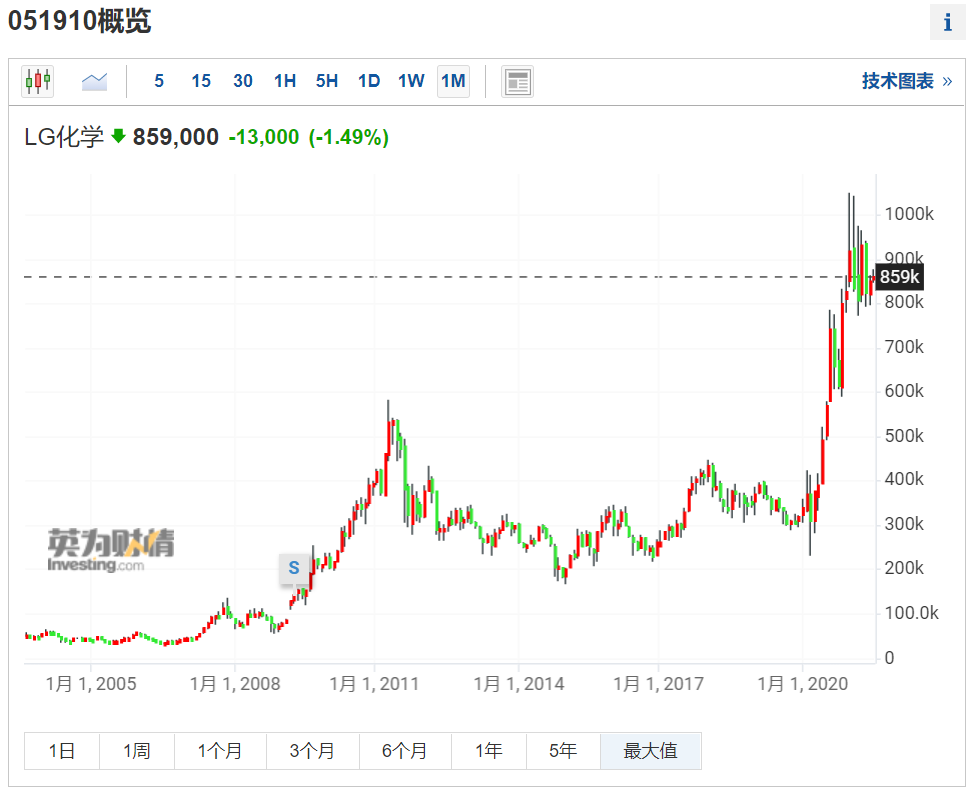The image size is (973, 793).
Task: Switch to the area chart icon
Action: pyautogui.click(x=94, y=81)
